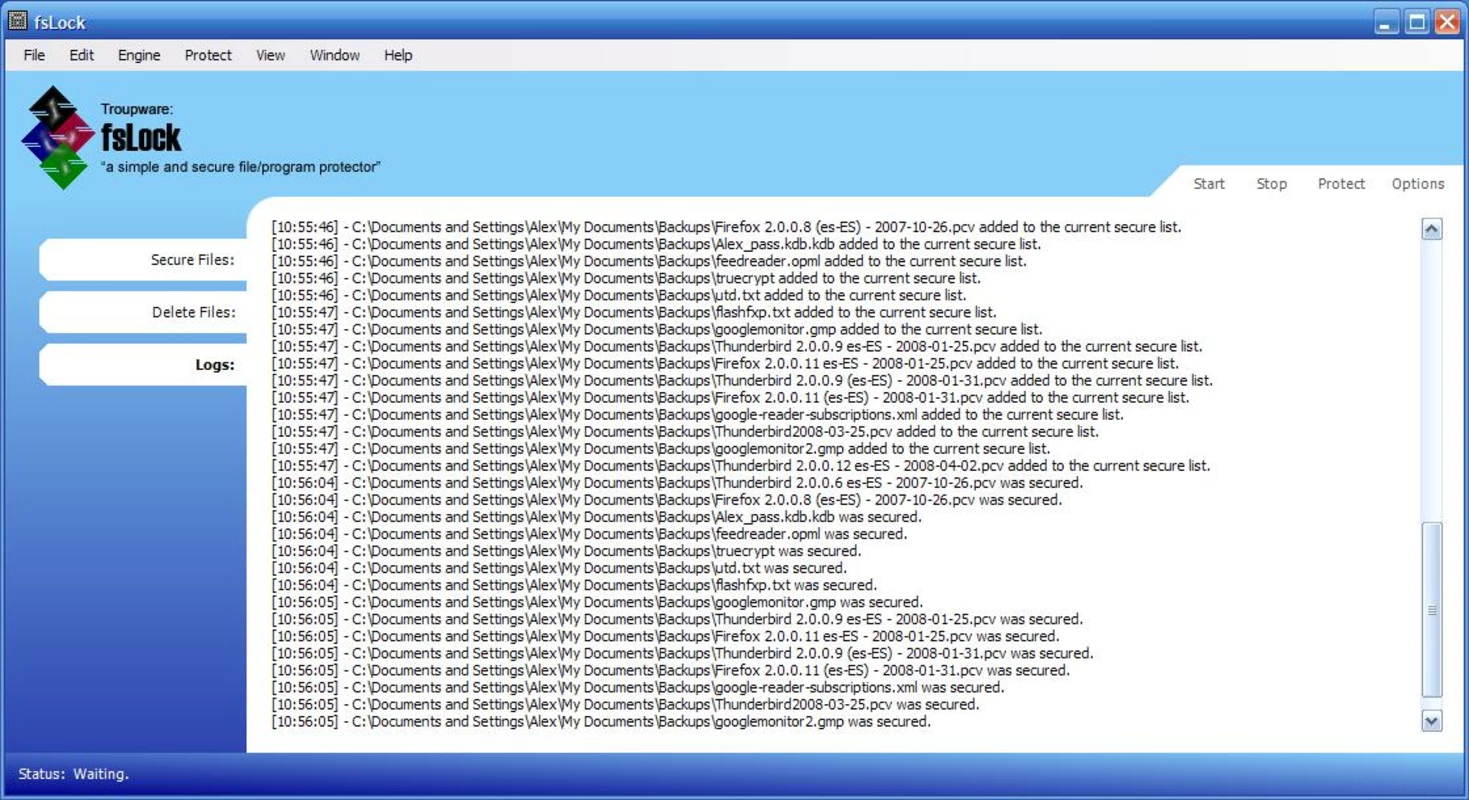
Task: Select the utd.txt was secured line
Action: click(x=559, y=568)
